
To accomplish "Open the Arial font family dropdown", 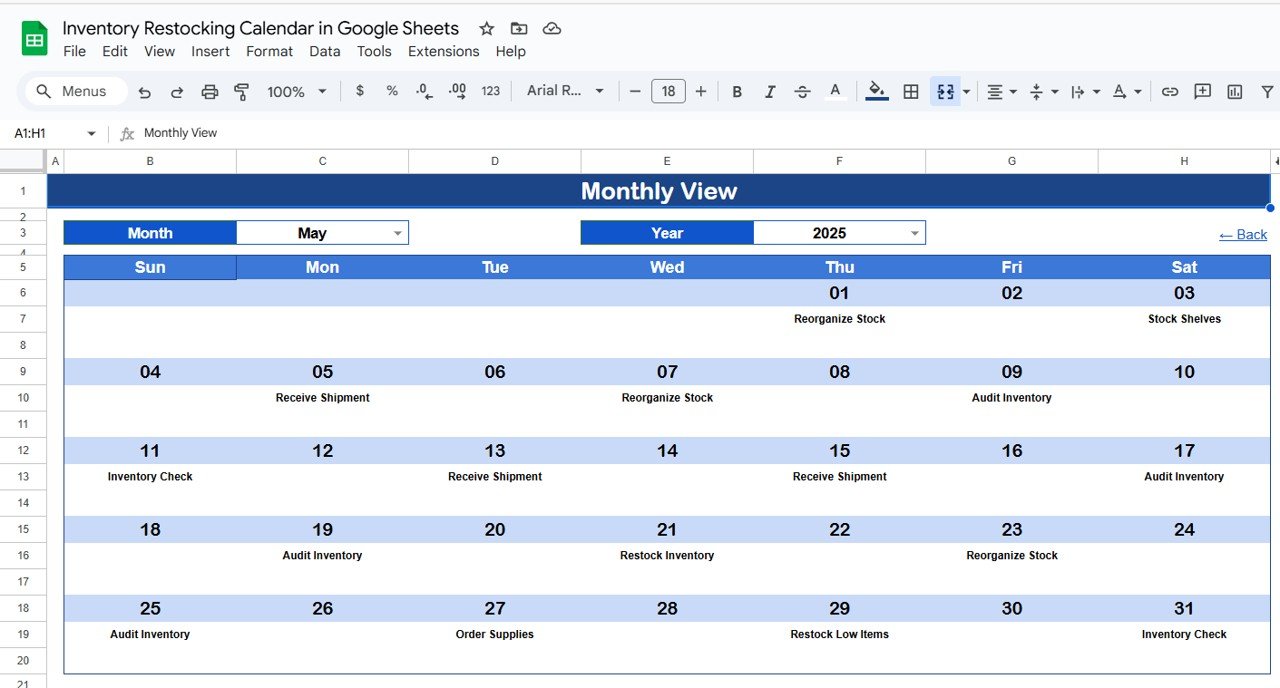I will (565, 91).
